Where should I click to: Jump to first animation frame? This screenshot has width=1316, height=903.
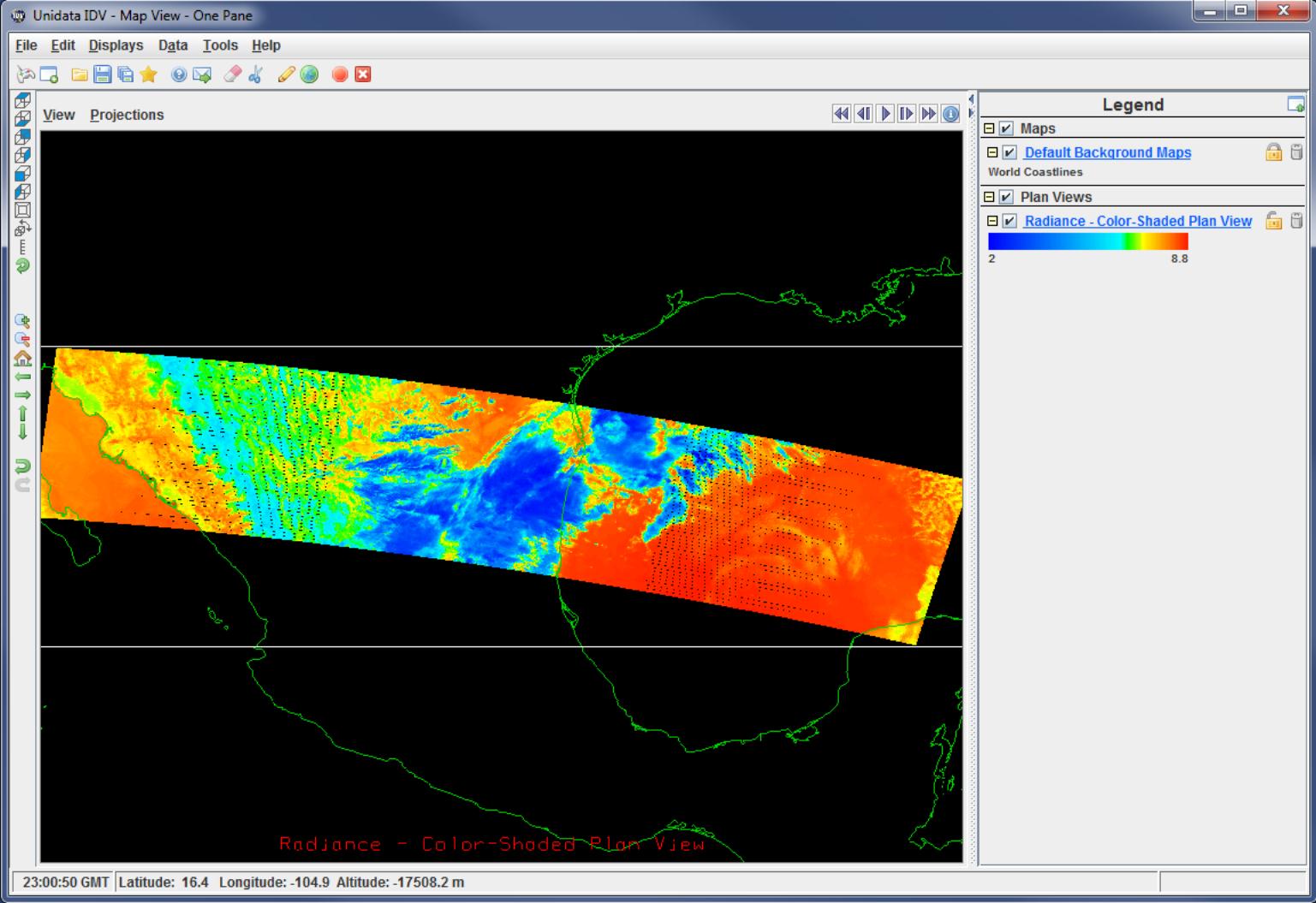pos(842,114)
